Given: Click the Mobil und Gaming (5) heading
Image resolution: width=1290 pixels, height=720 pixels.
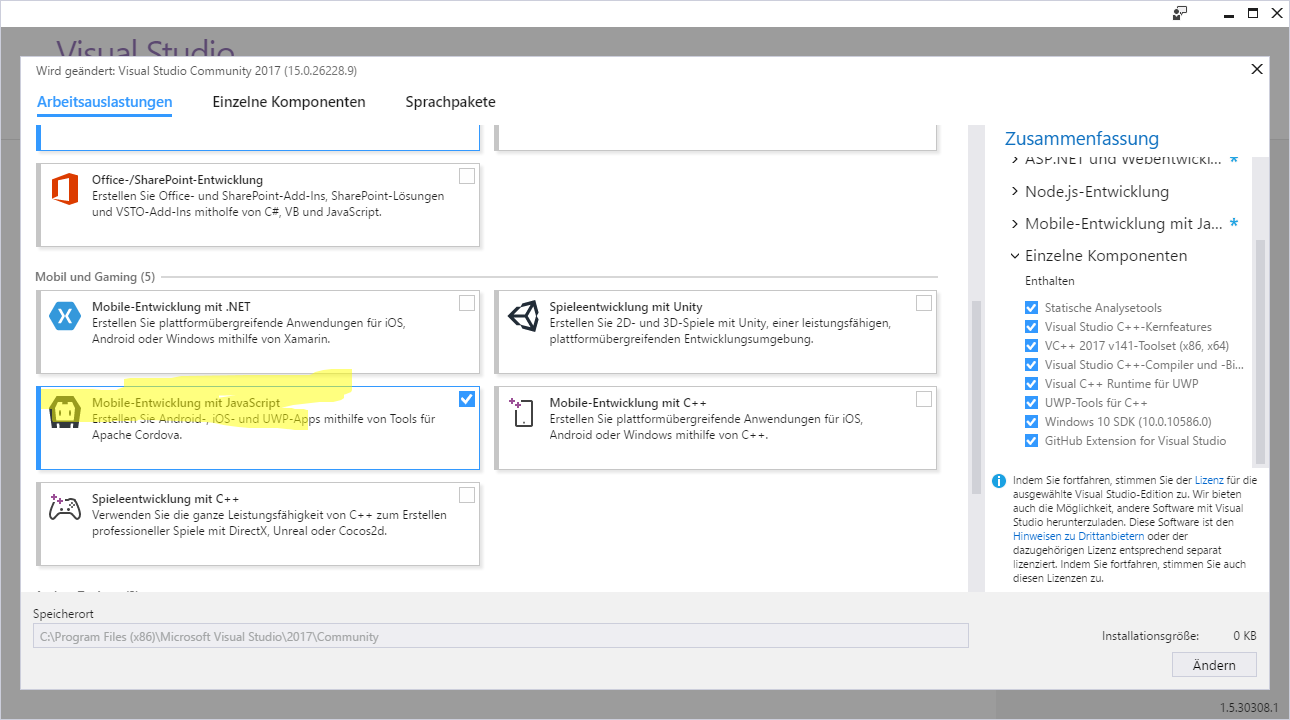Looking at the screenshot, I should tap(95, 277).
